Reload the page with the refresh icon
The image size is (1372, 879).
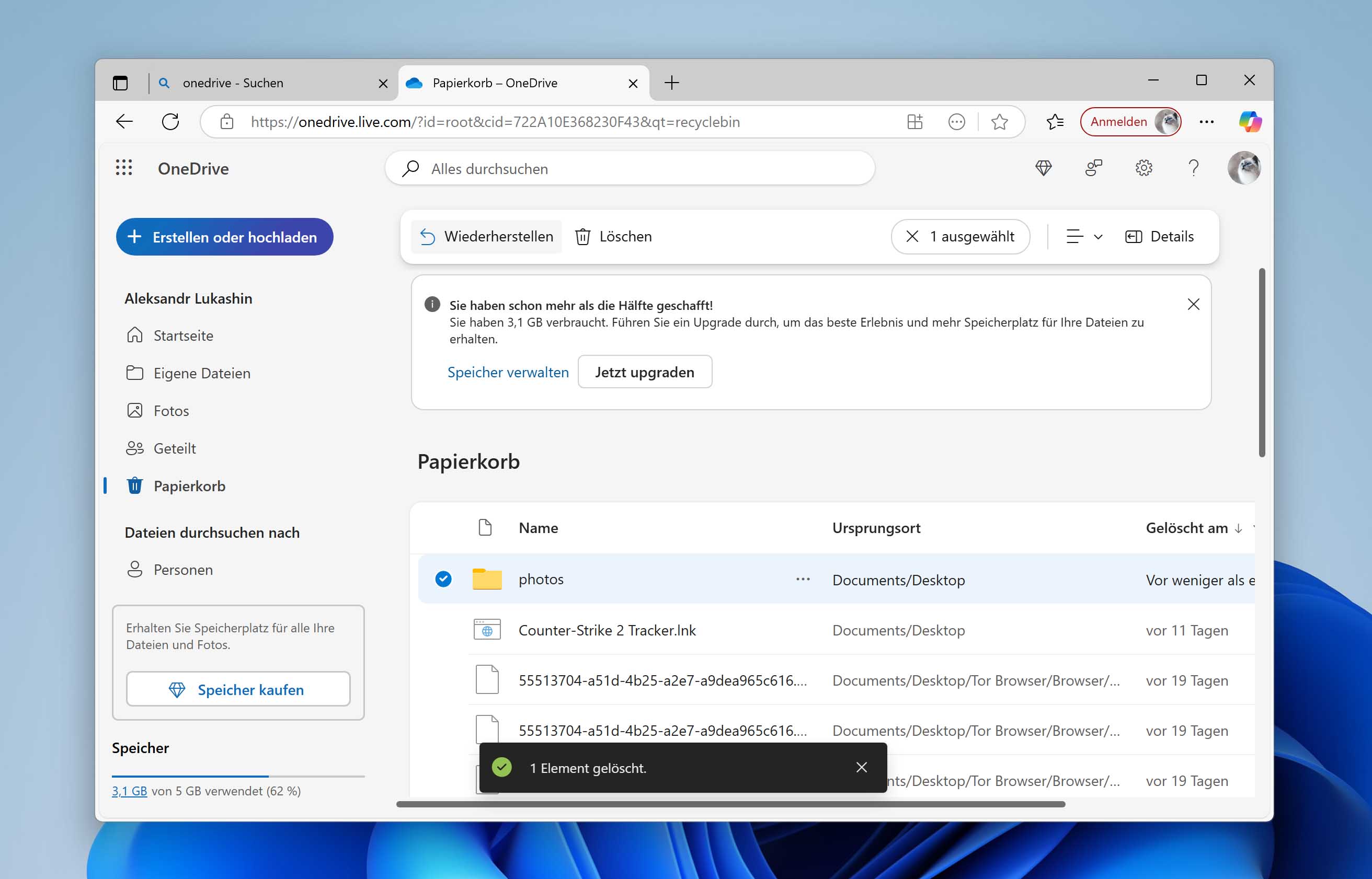point(170,122)
